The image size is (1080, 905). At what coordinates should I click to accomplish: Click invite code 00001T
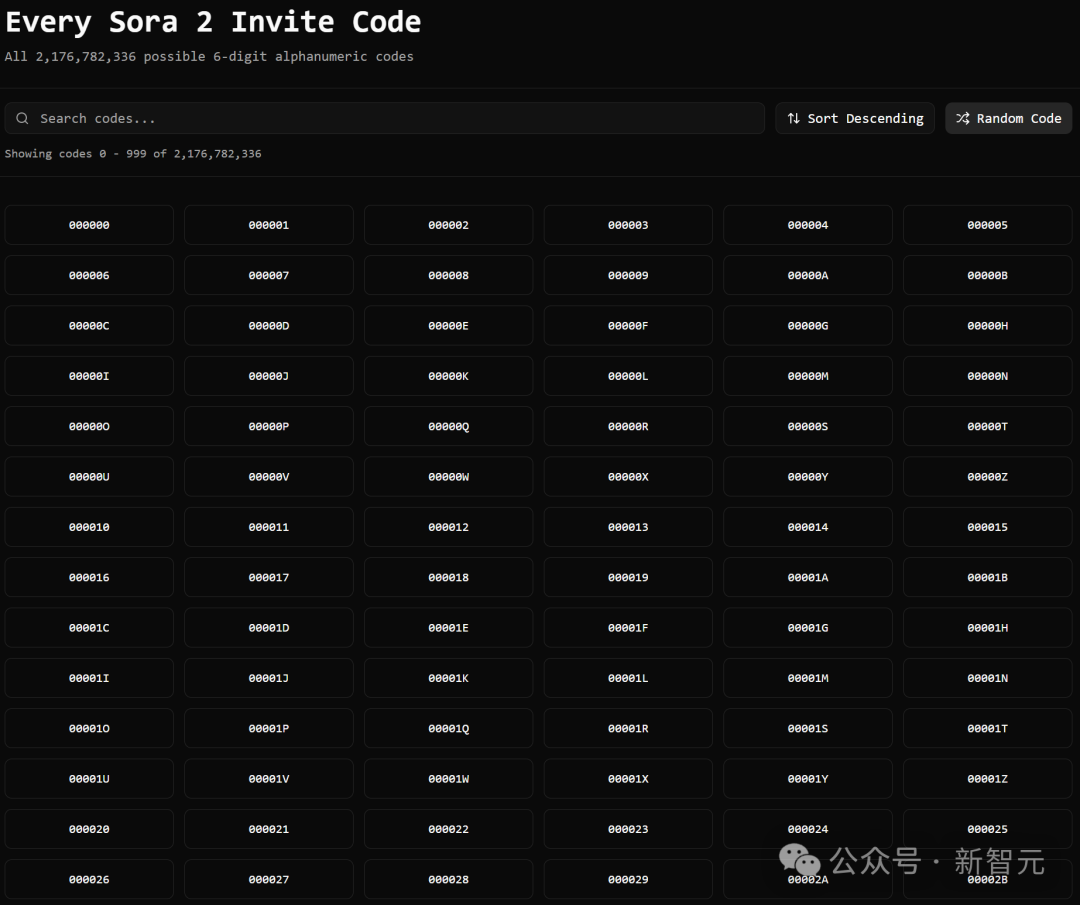click(988, 728)
